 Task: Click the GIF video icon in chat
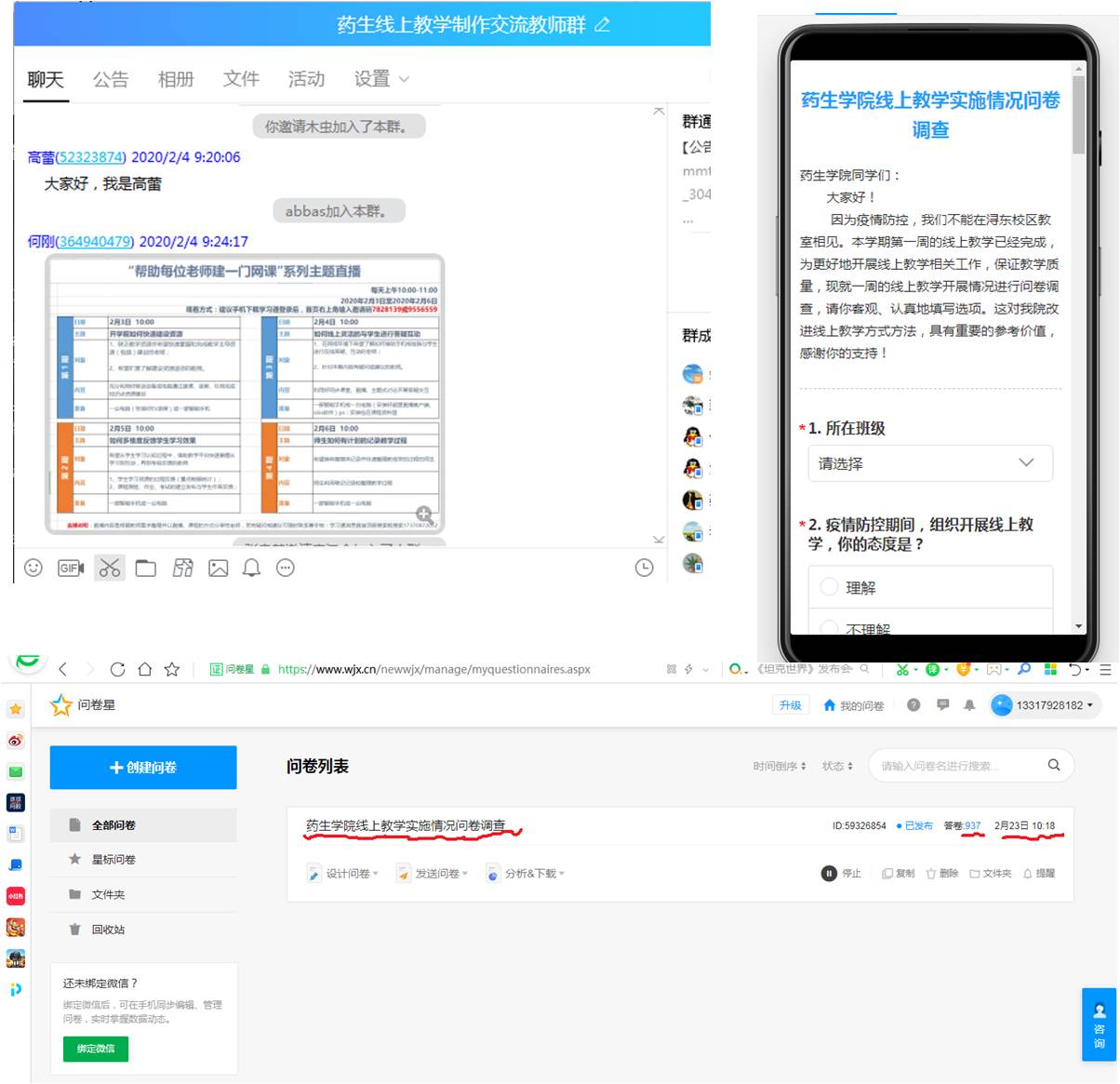[71, 568]
